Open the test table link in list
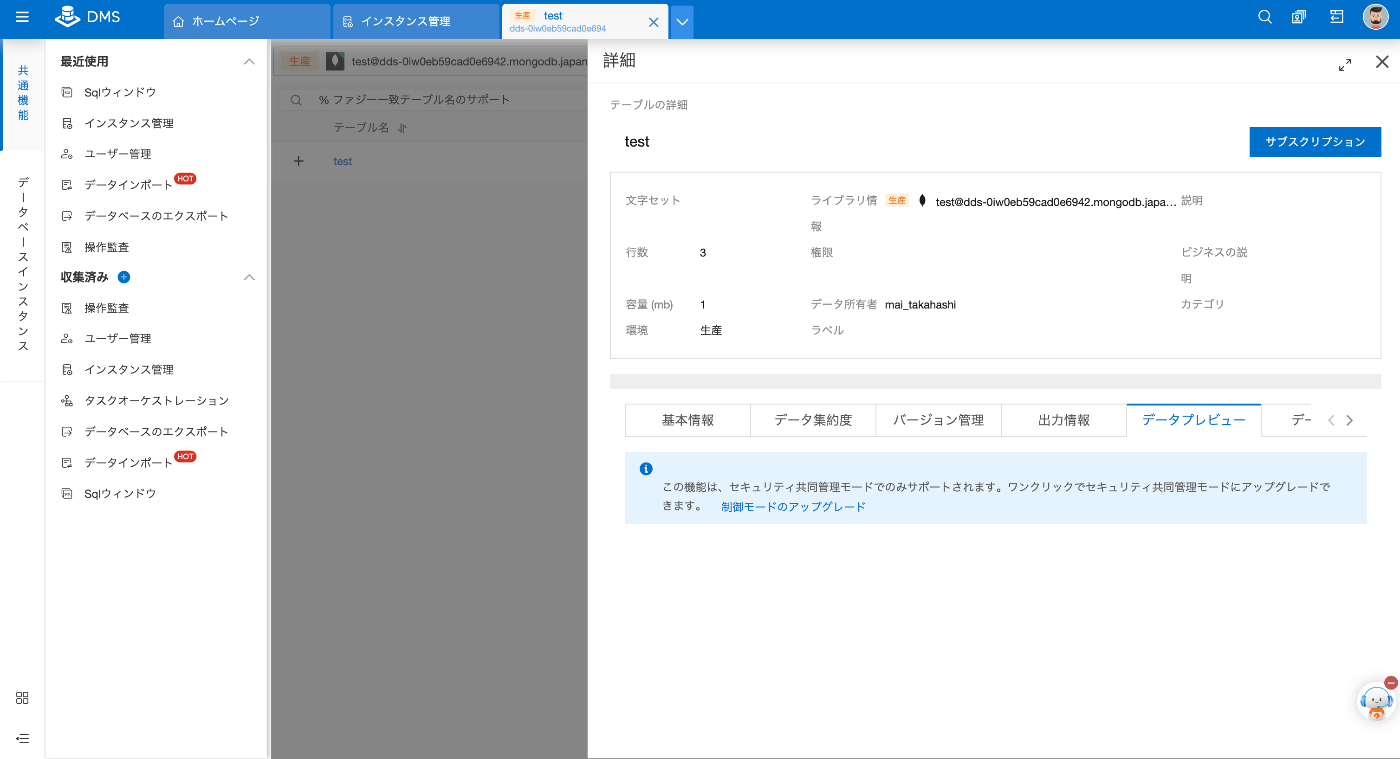The height and width of the screenshot is (759, 1400). pyautogui.click(x=343, y=161)
